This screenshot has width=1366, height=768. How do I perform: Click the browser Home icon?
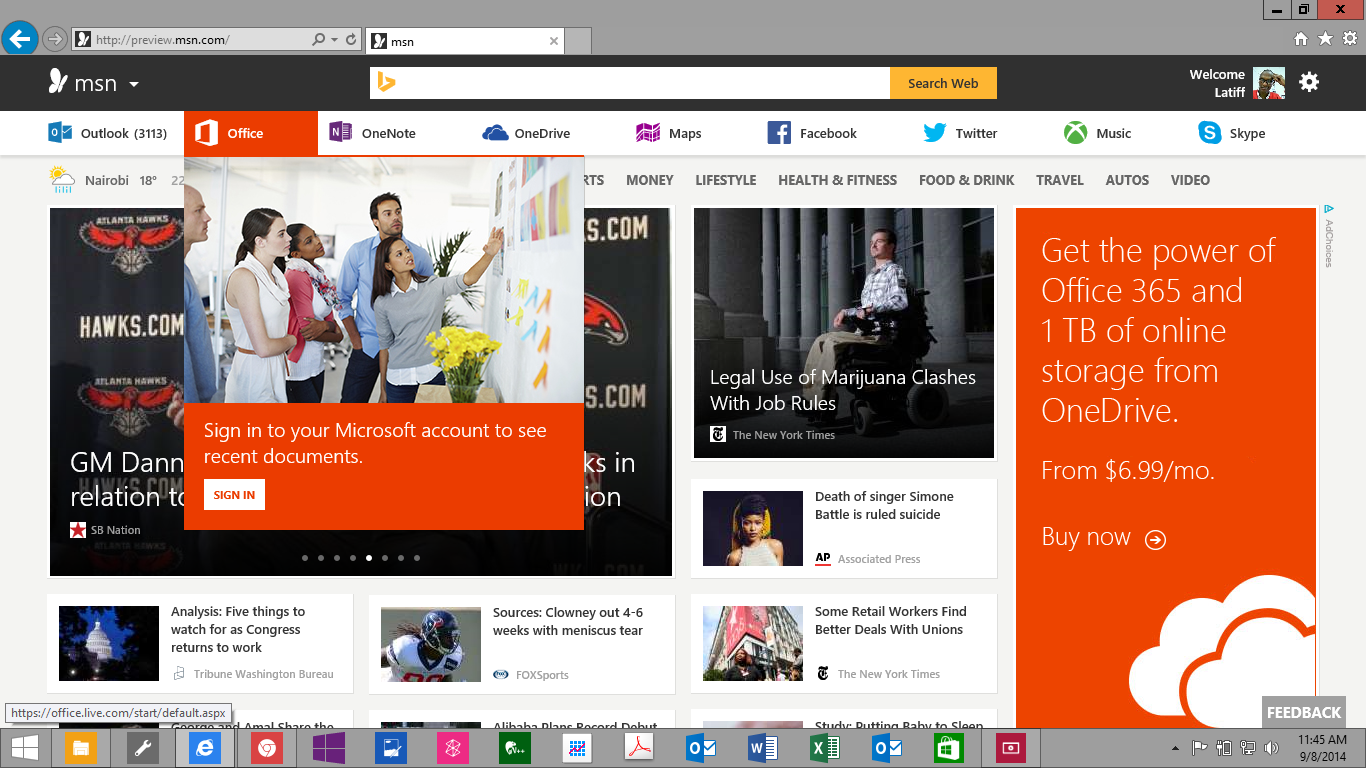[x=1301, y=39]
